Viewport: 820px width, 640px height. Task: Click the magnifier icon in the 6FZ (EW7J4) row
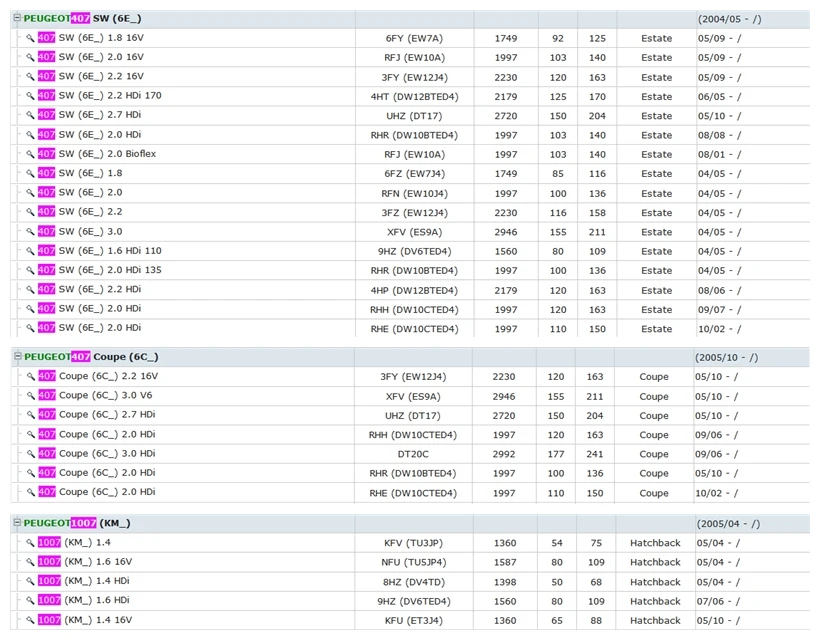point(30,173)
